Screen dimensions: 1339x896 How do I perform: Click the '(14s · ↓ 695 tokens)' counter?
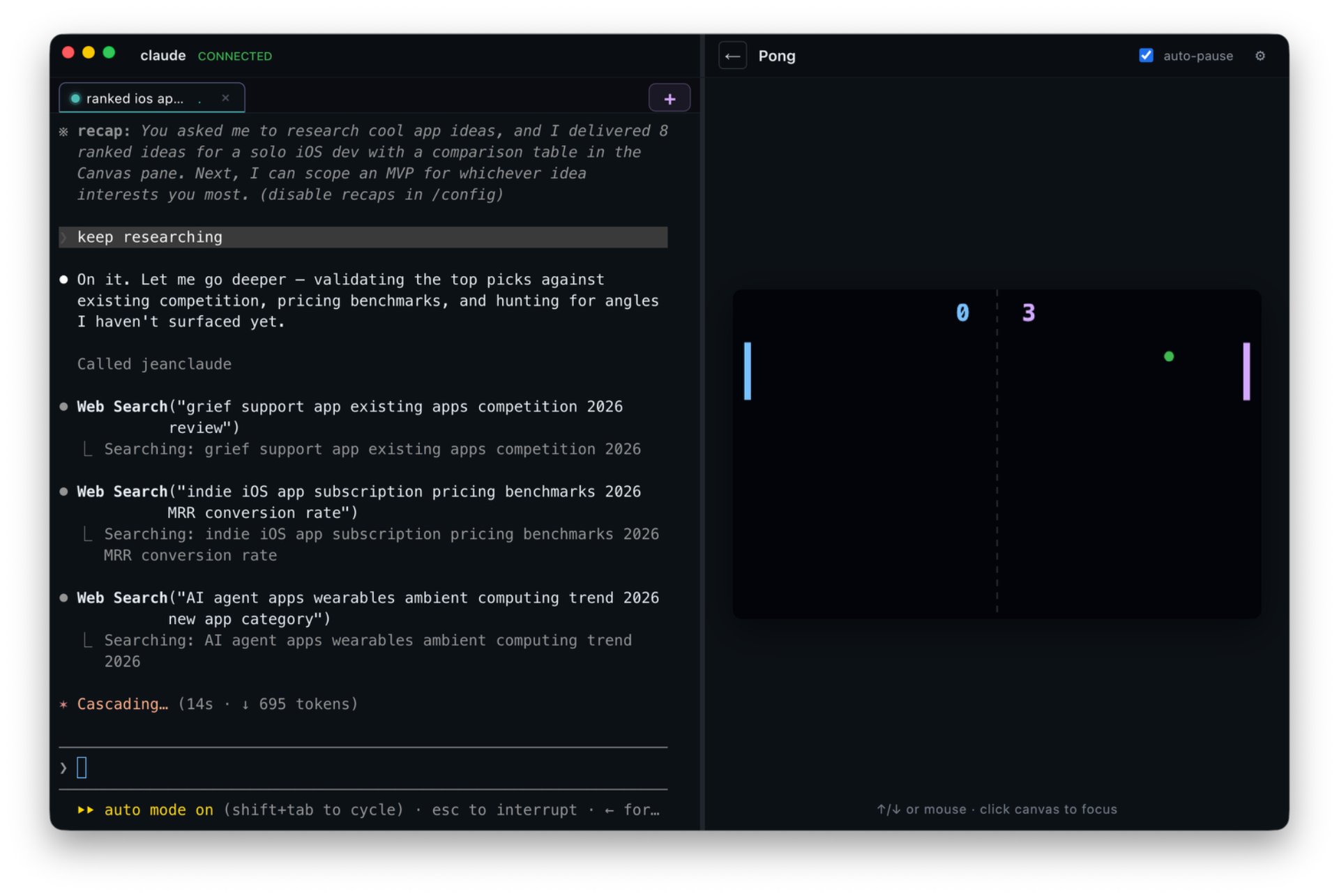(x=268, y=704)
